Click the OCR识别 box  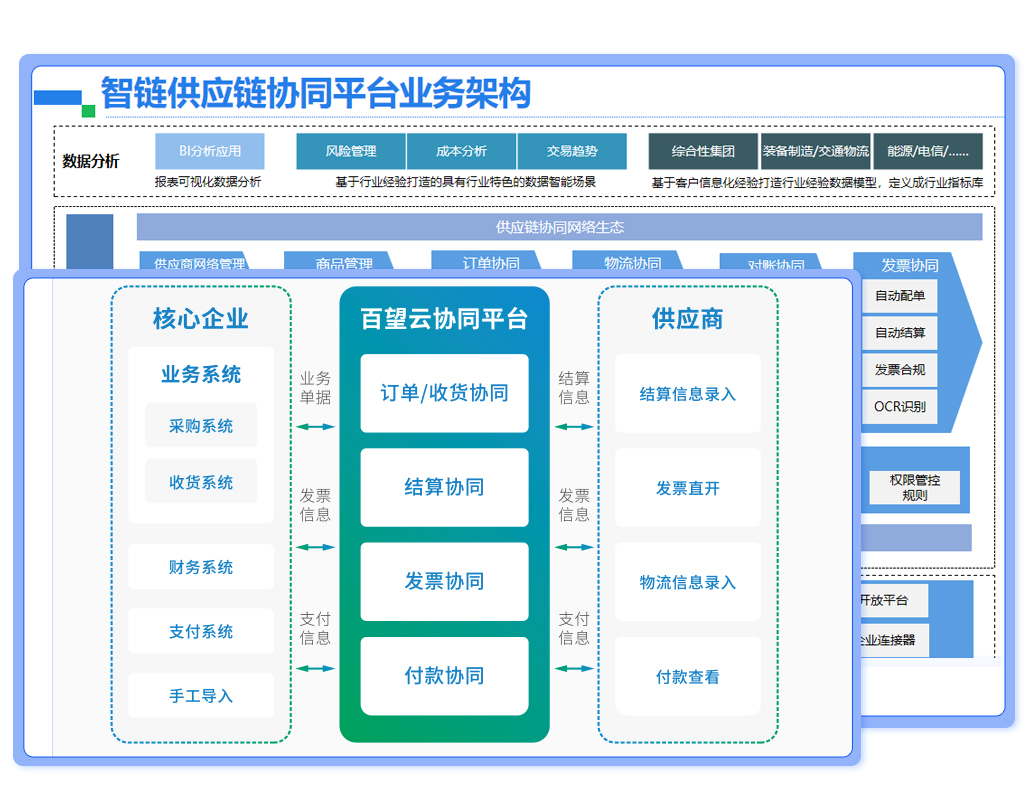click(899, 407)
